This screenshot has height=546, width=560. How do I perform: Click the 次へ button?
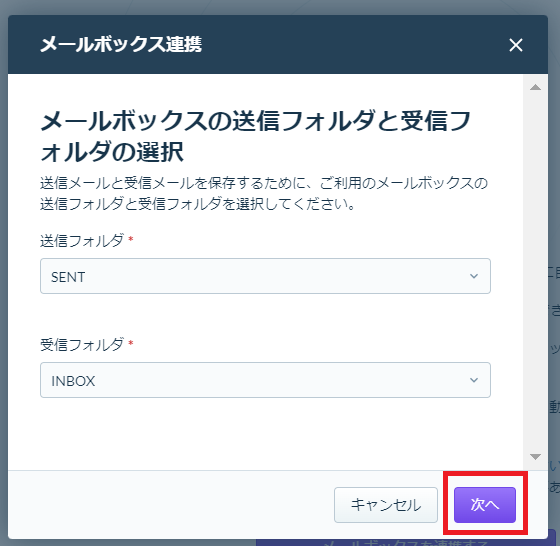[x=485, y=505]
